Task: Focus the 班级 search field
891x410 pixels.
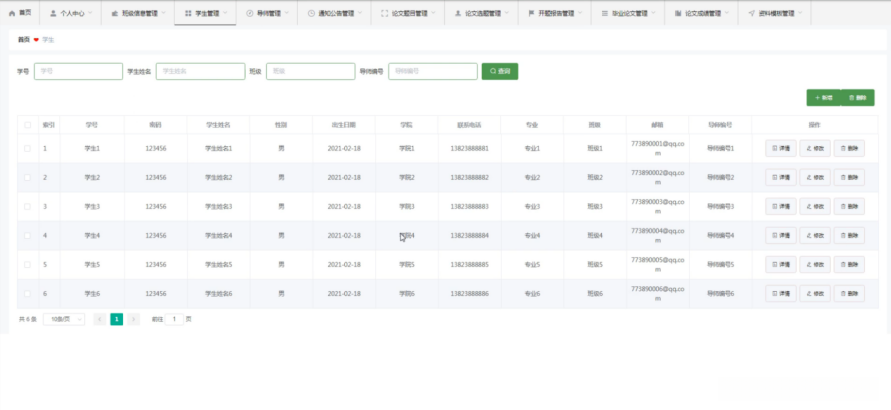Action: [x=311, y=71]
